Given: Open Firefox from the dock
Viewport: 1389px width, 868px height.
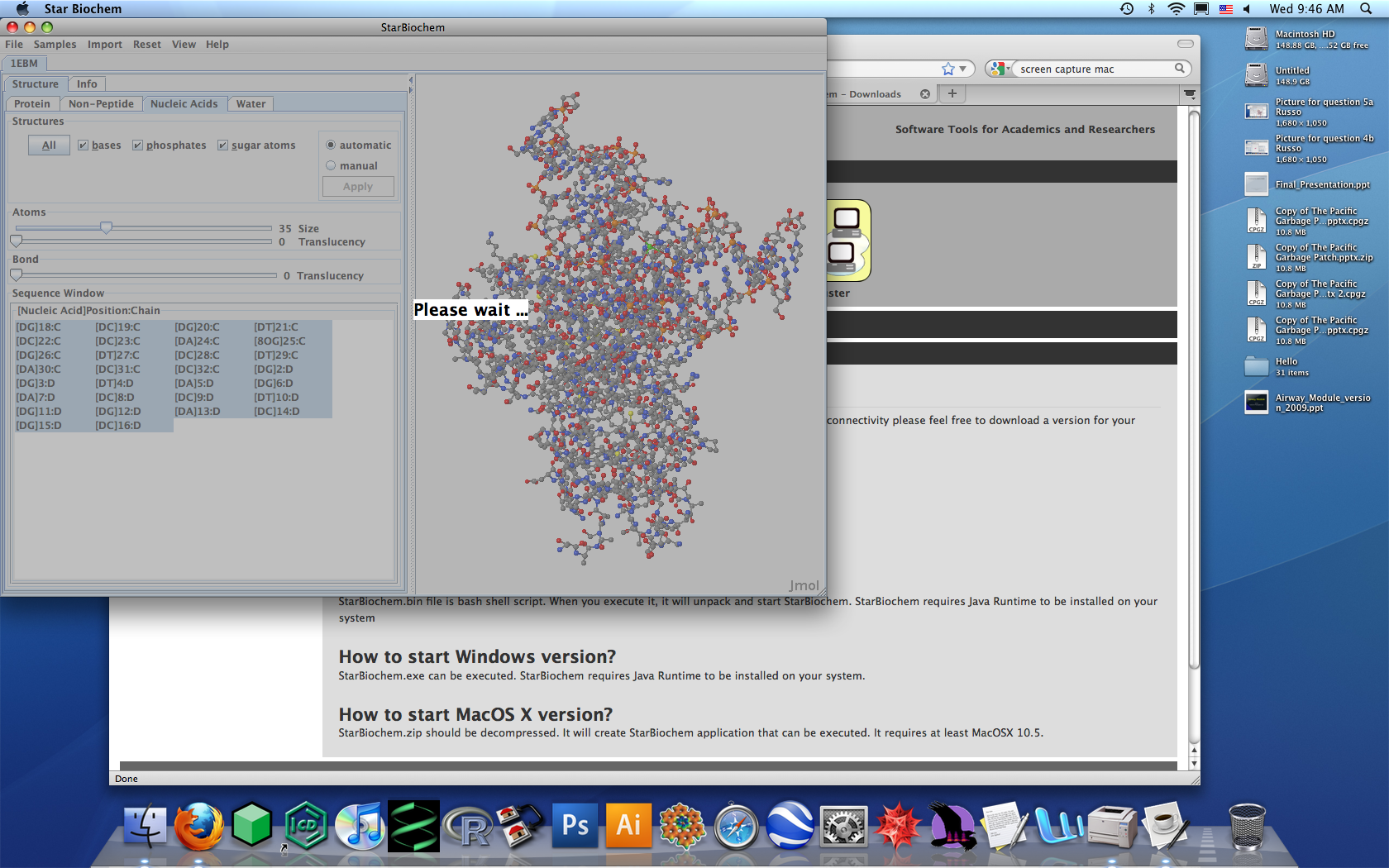Looking at the screenshot, I should coord(198,826).
